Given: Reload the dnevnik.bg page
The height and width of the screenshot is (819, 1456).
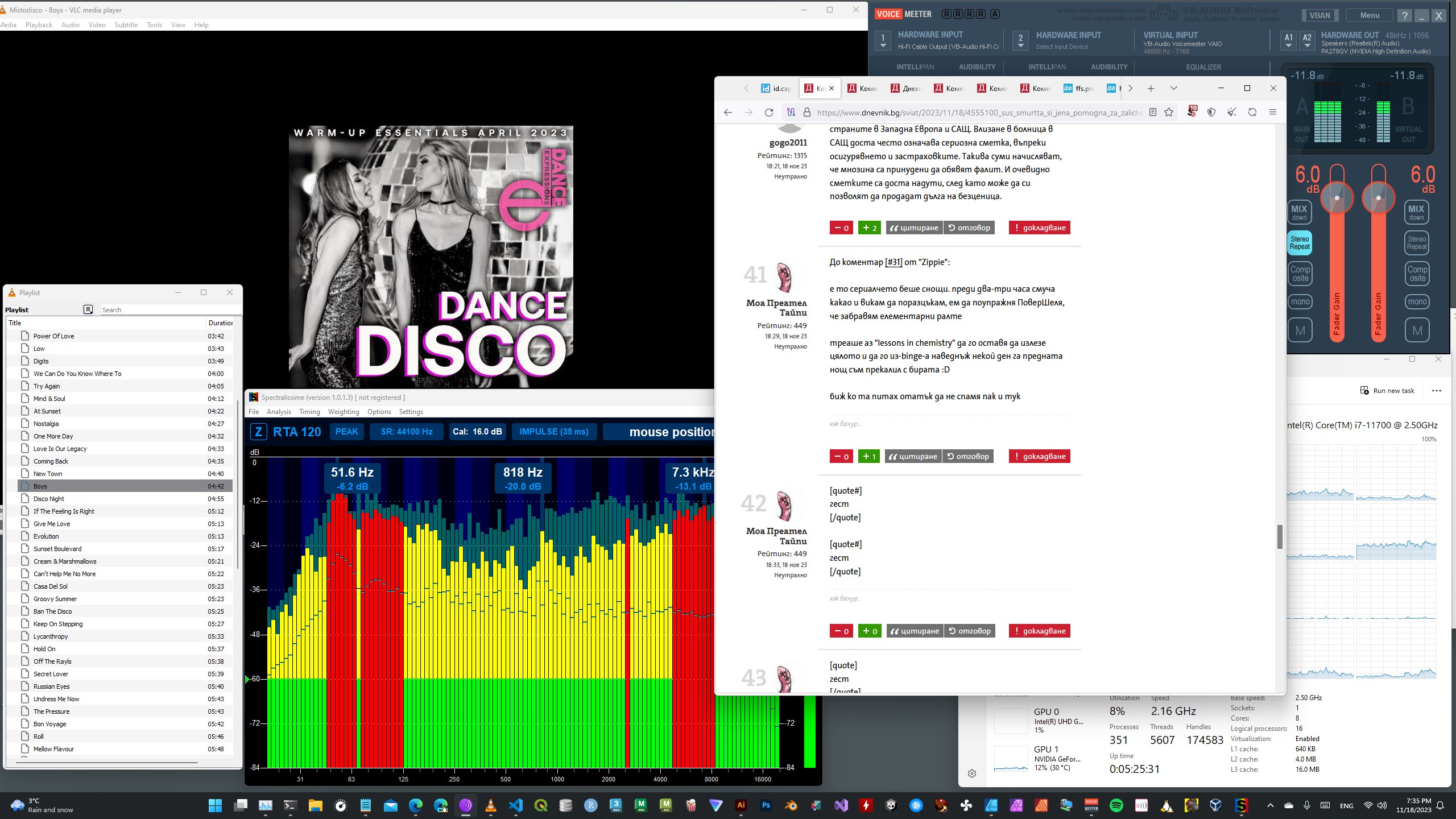Looking at the screenshot, I should (769, 113).
